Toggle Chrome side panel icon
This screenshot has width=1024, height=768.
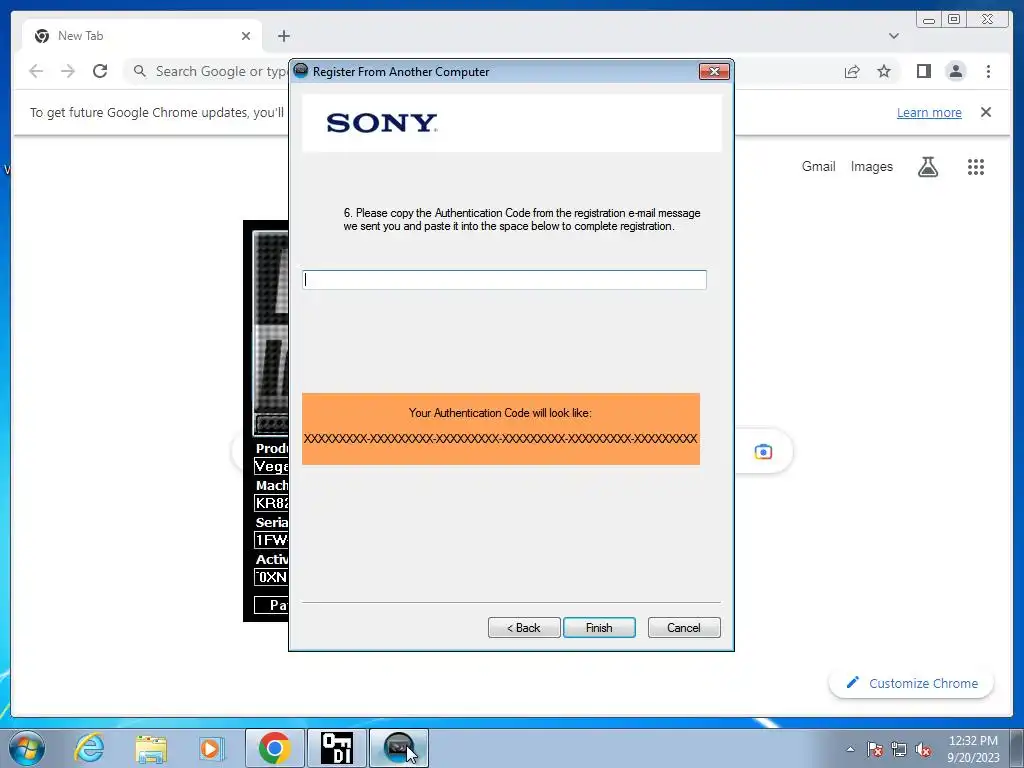pyautogui.click(x=923, y=71)
